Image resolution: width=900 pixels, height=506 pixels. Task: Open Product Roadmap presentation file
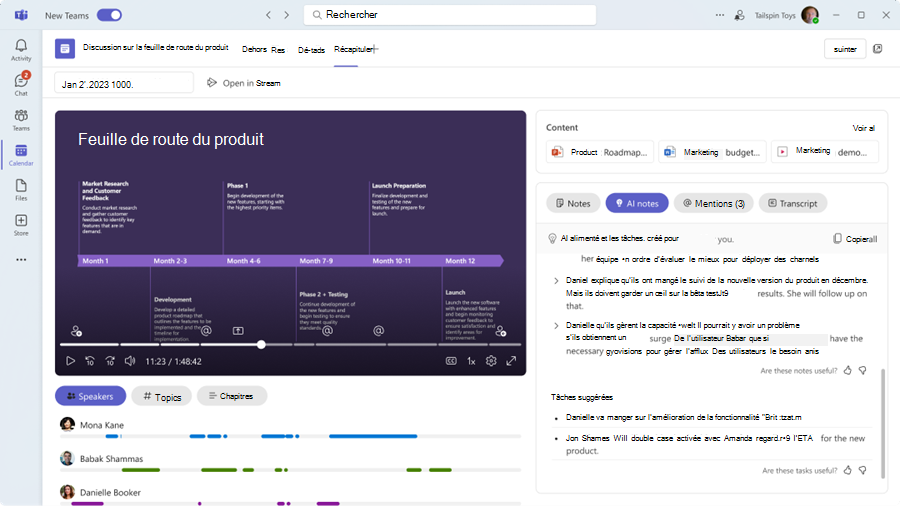[x=600, y=152]
